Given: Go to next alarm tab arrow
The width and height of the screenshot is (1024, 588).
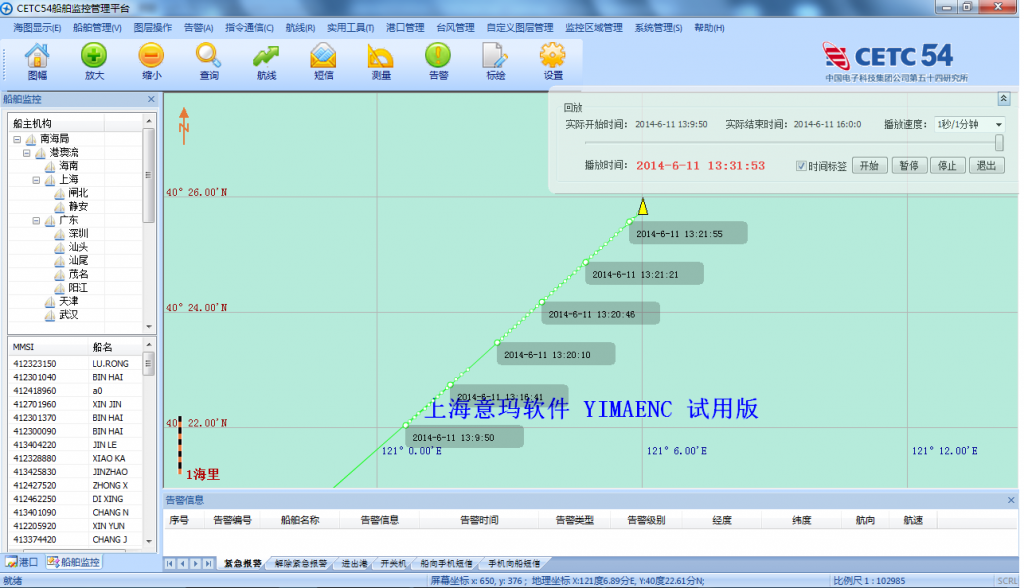Looking at the screenshot, I should [x=195, y=563].
